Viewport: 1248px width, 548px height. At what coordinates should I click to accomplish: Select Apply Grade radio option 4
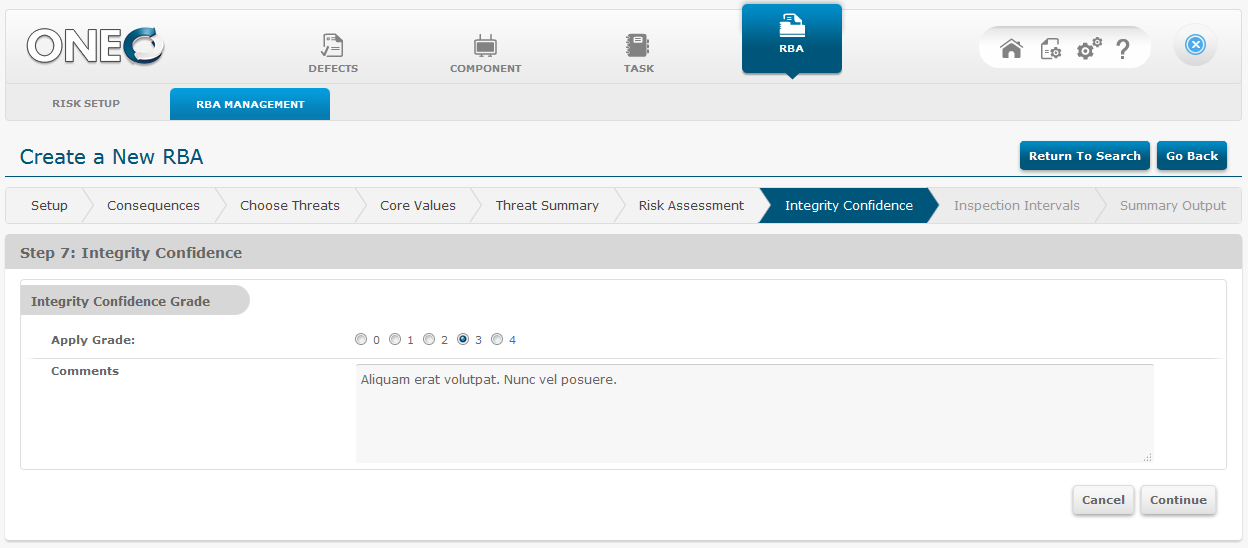(x=497, y=339)
